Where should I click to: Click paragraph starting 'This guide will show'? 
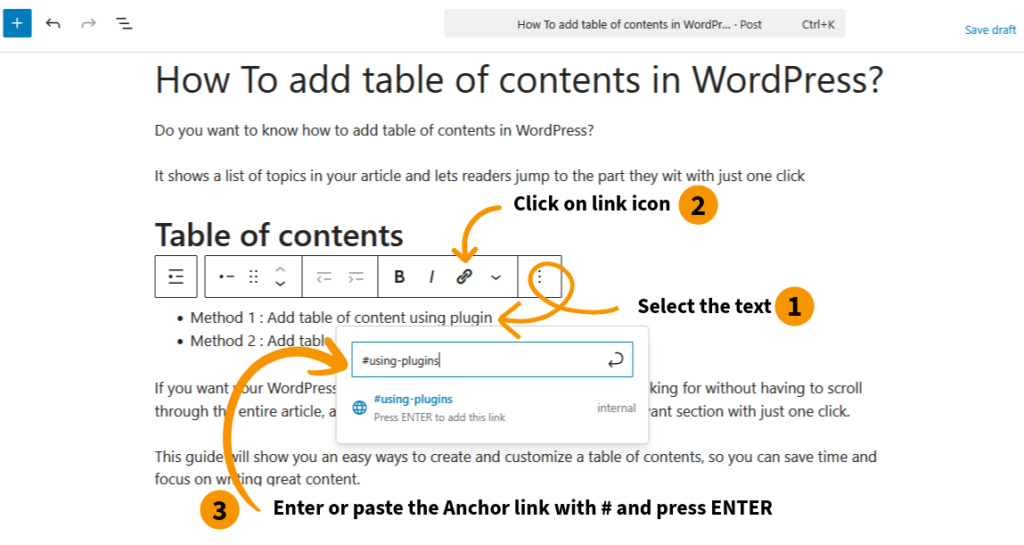point(515,467)
